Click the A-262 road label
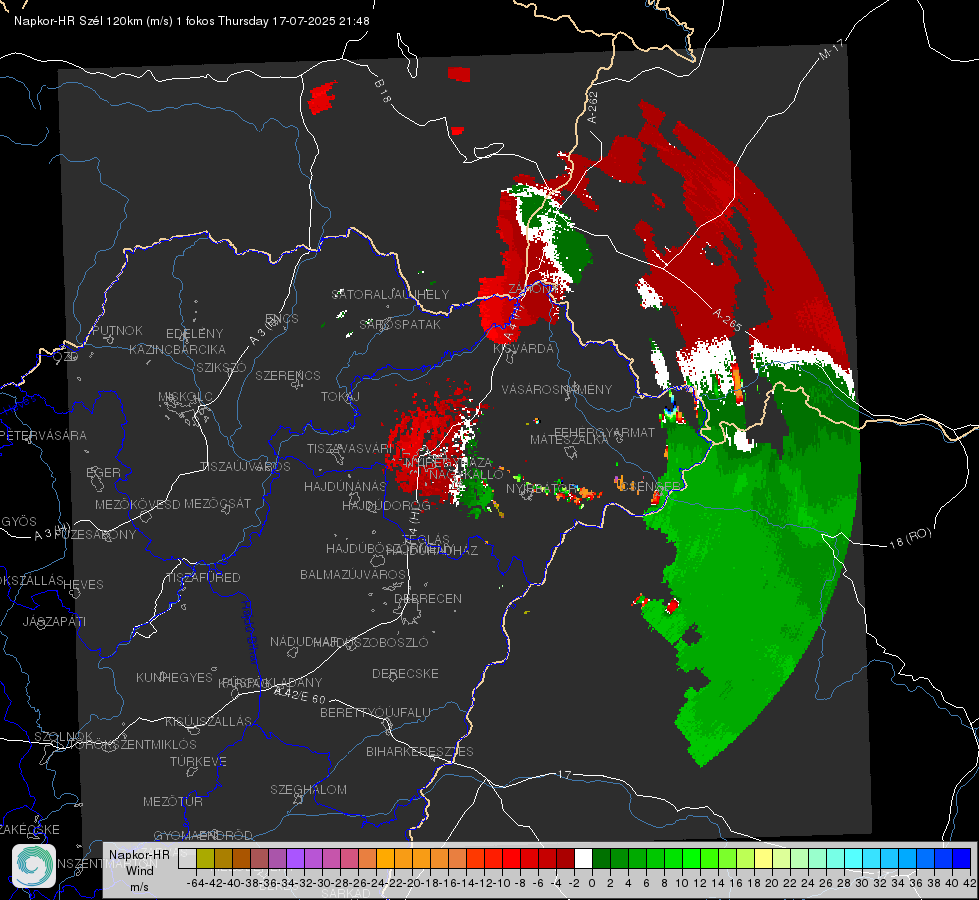Viewport: 979px width, 900px height. point(592,107)
